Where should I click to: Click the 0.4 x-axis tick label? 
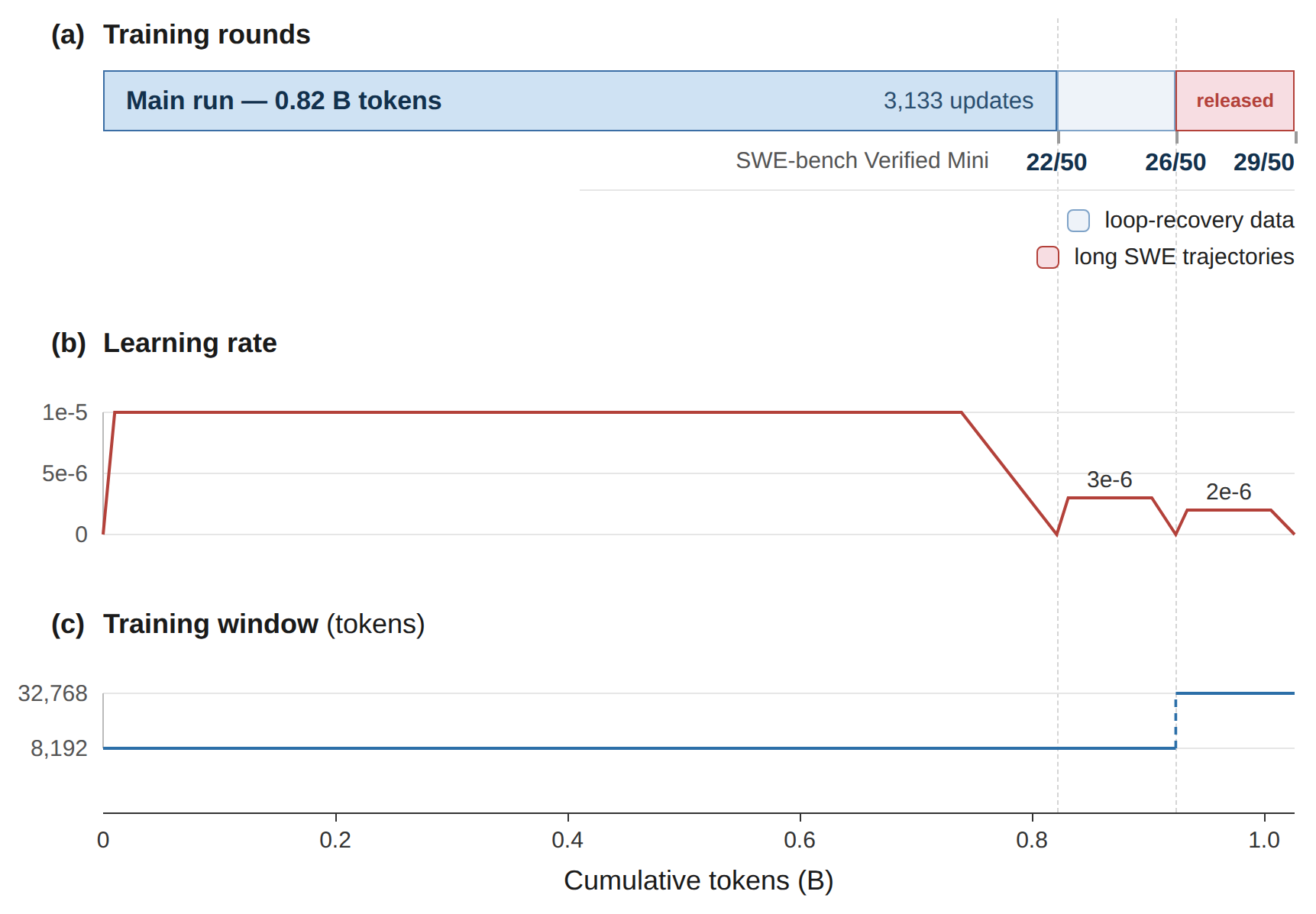(x=567, y=840)
